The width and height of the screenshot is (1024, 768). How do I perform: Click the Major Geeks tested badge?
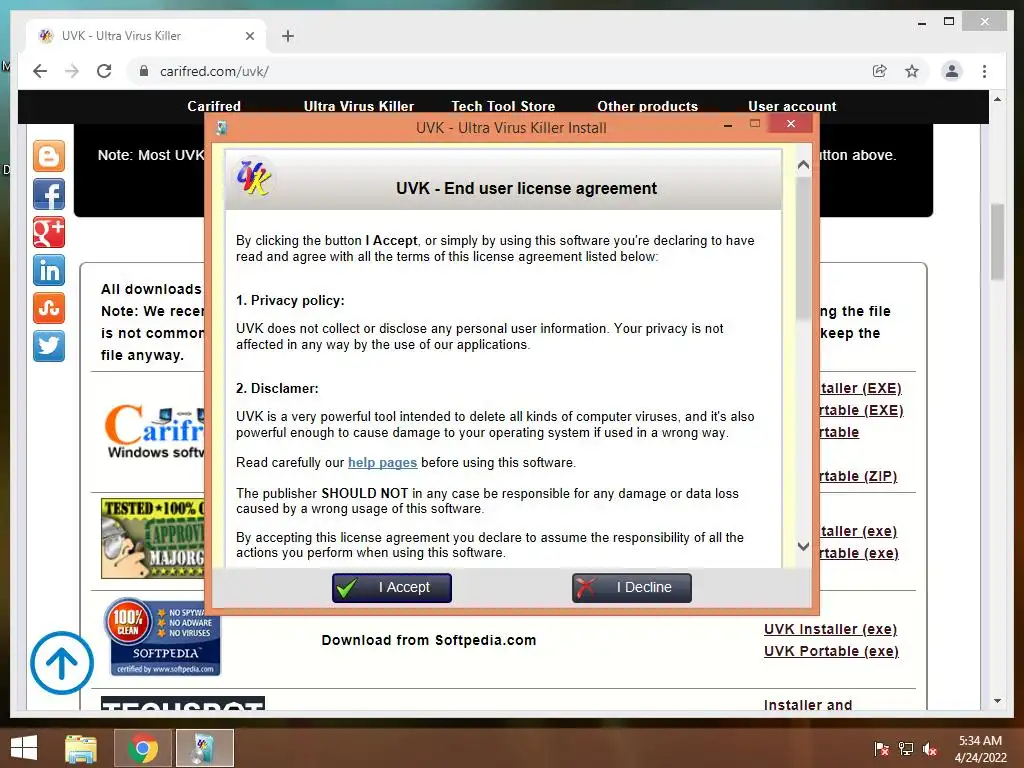[153, 538]
